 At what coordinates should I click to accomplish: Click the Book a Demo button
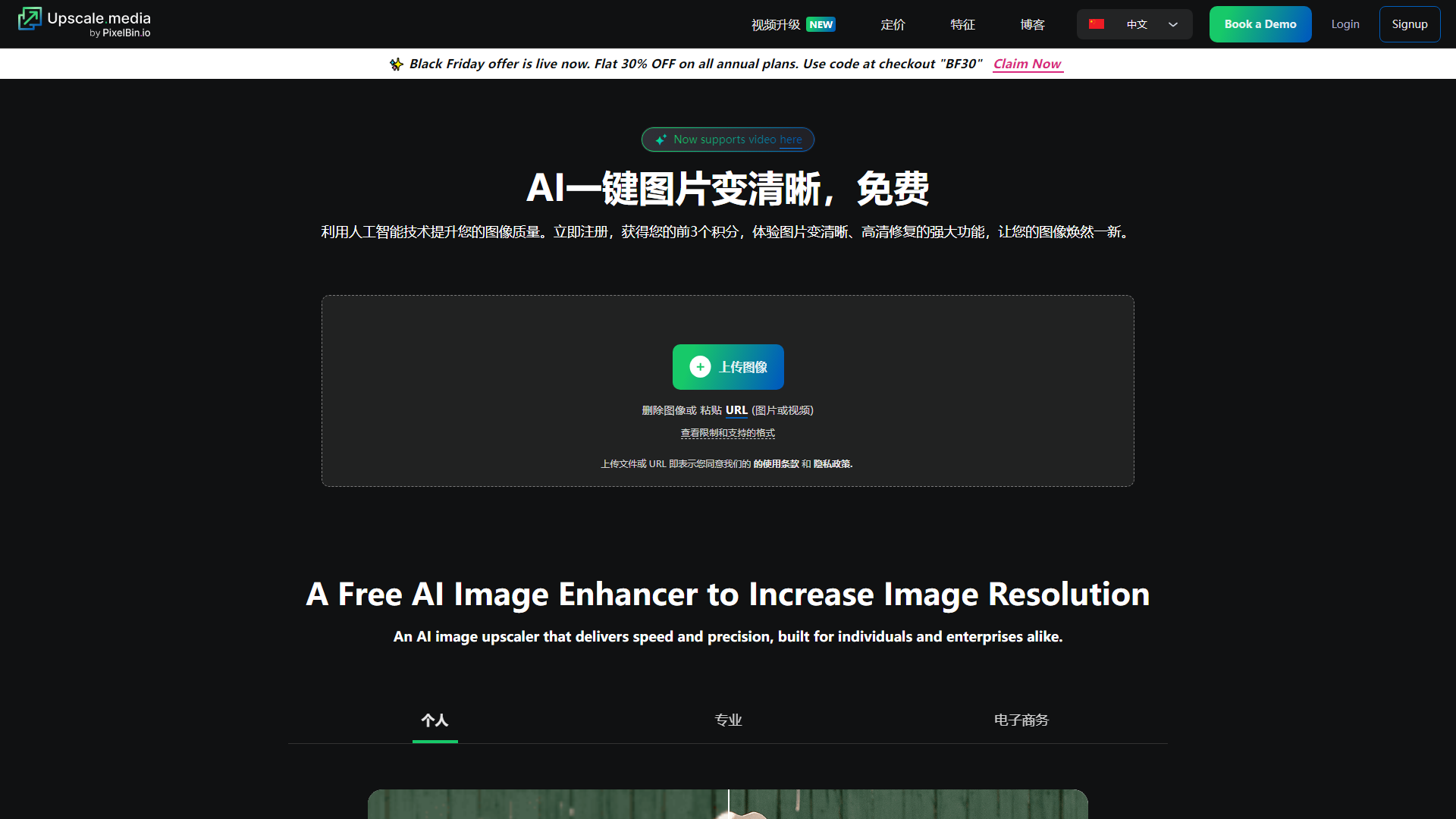[1260, 24]
